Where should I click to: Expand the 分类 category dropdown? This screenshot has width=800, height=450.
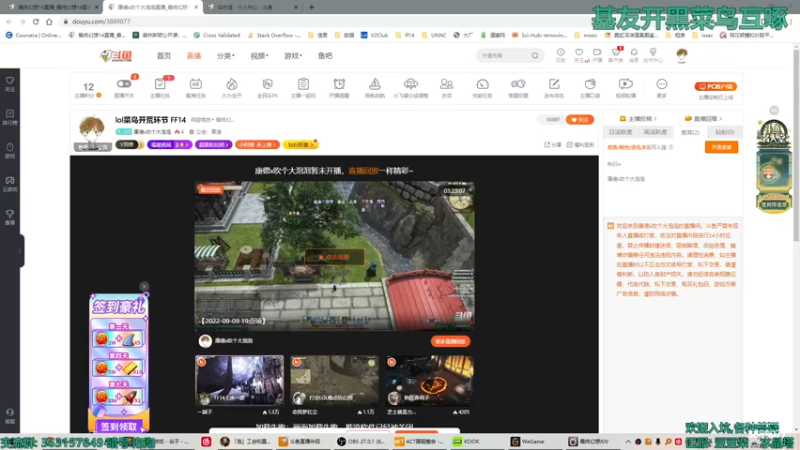(226, 56)
